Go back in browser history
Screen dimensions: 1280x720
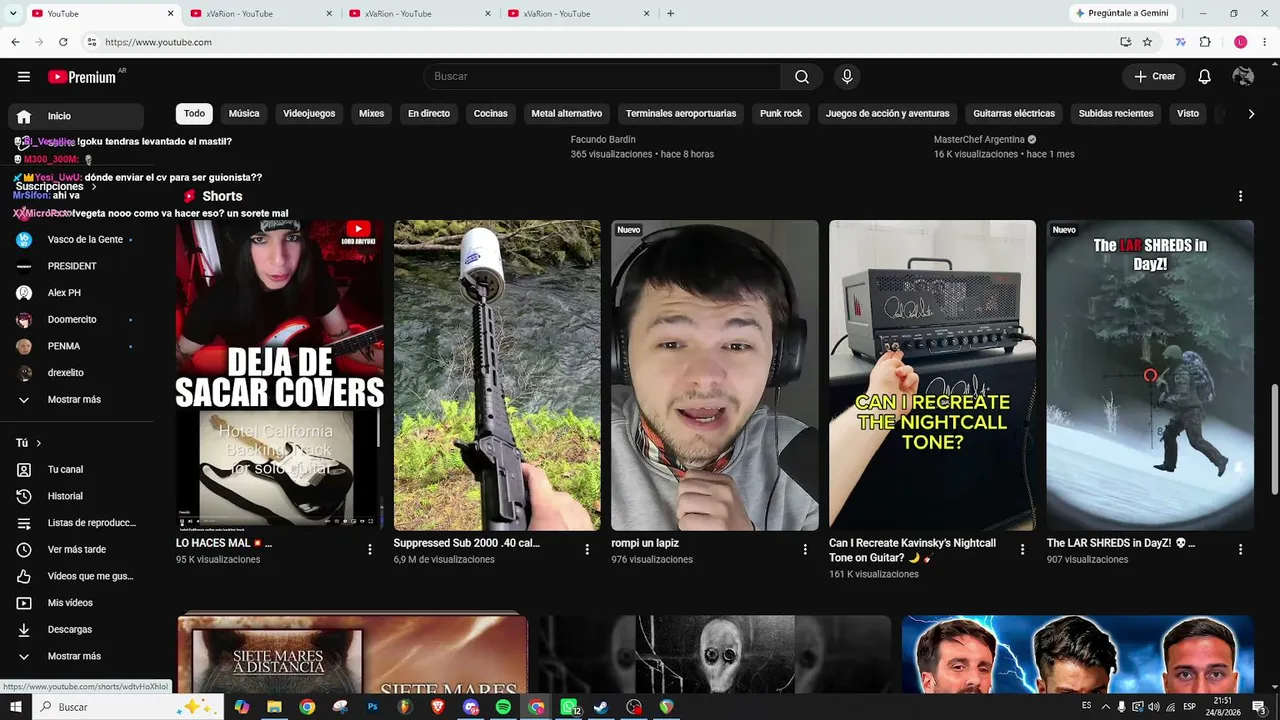click(x=15, y=42)
